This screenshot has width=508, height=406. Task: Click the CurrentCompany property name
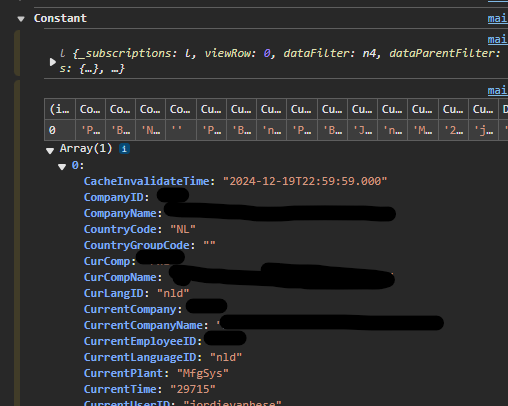pyautogui.click(x=130, y=309)
